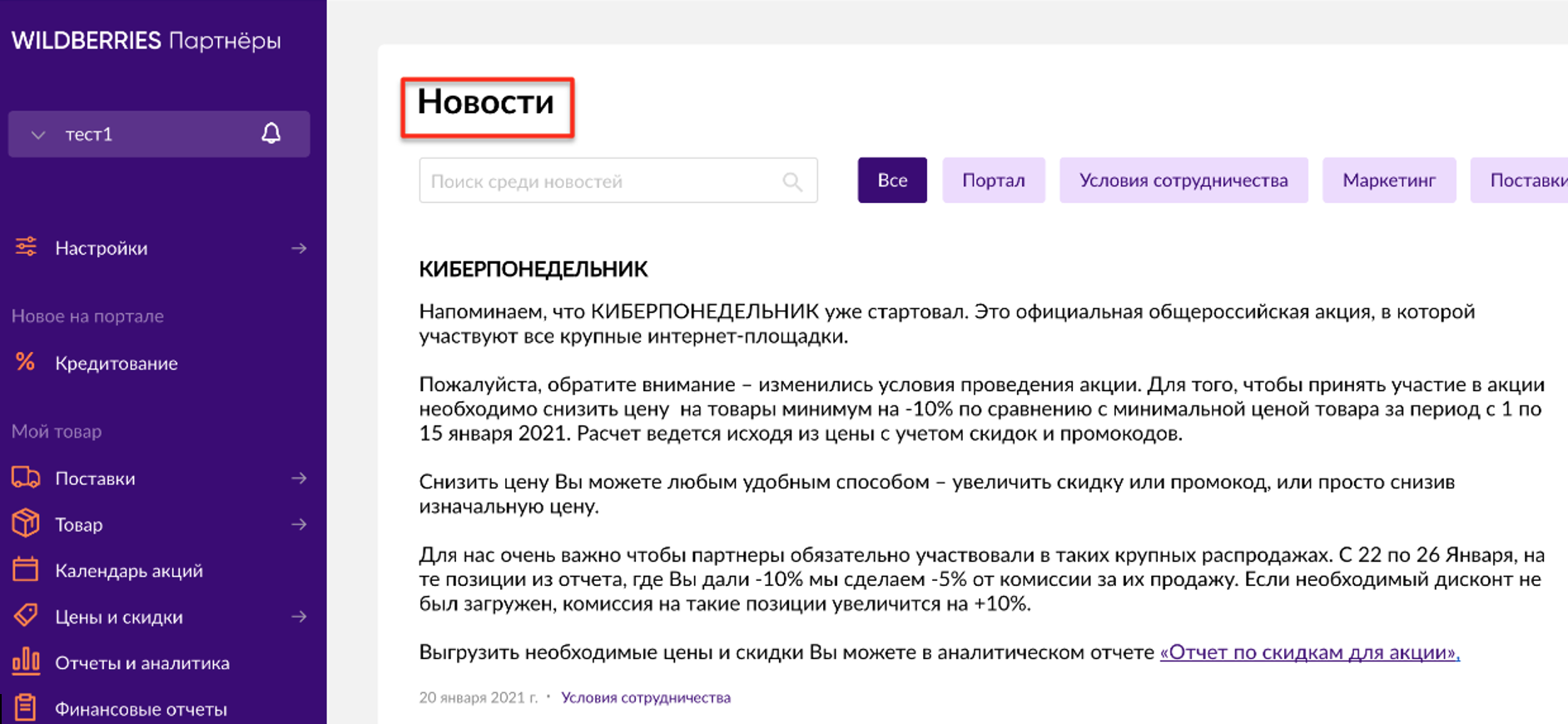The image size is (1568, 724).
Task: Click the date 20 января 2021 г.
Action: [x=479, y=697]
